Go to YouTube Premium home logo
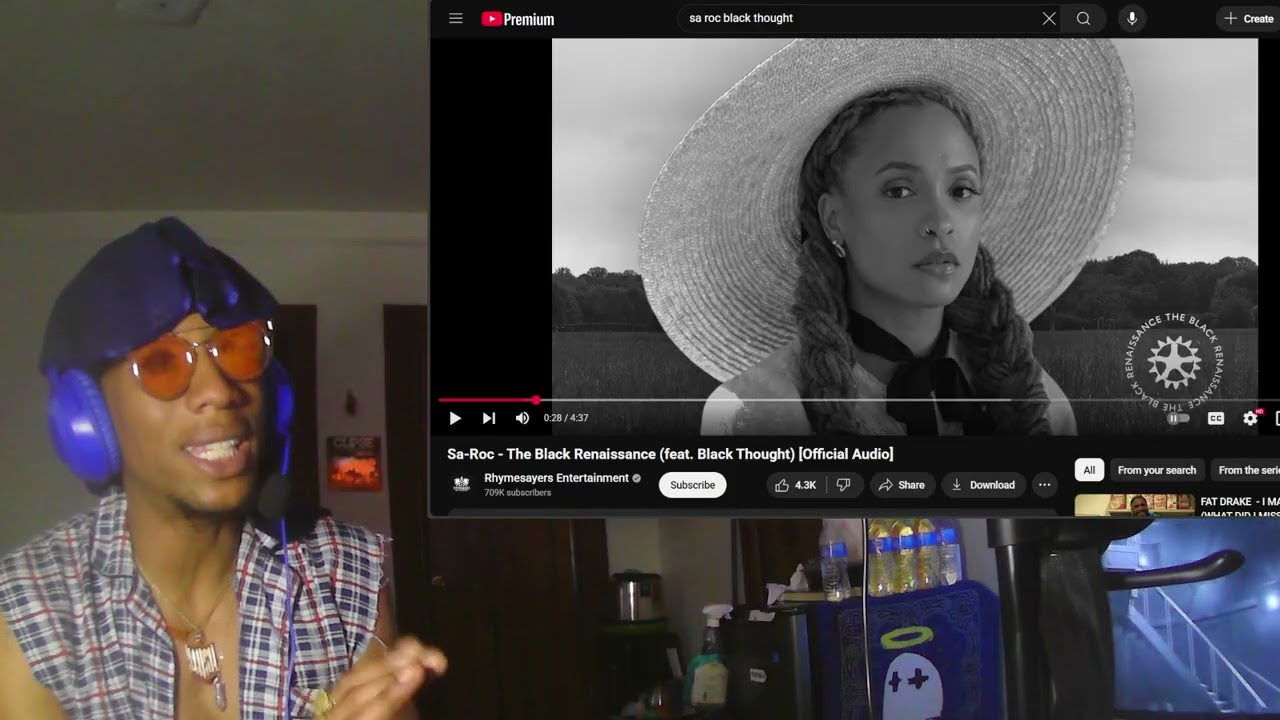The height and width of the screenshot is (720, 1280). tap(517, 19)
